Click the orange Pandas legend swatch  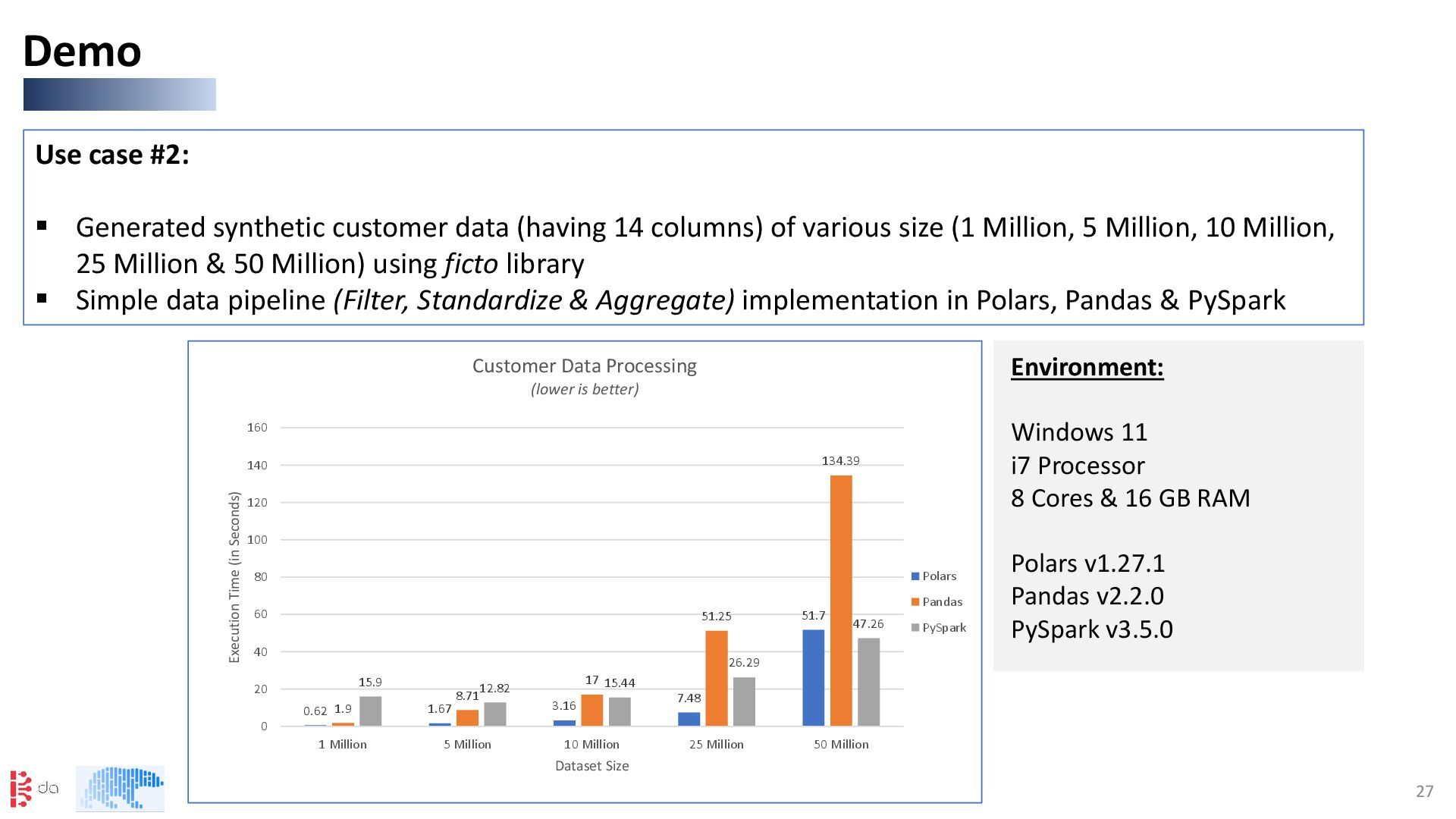(915, 602)
